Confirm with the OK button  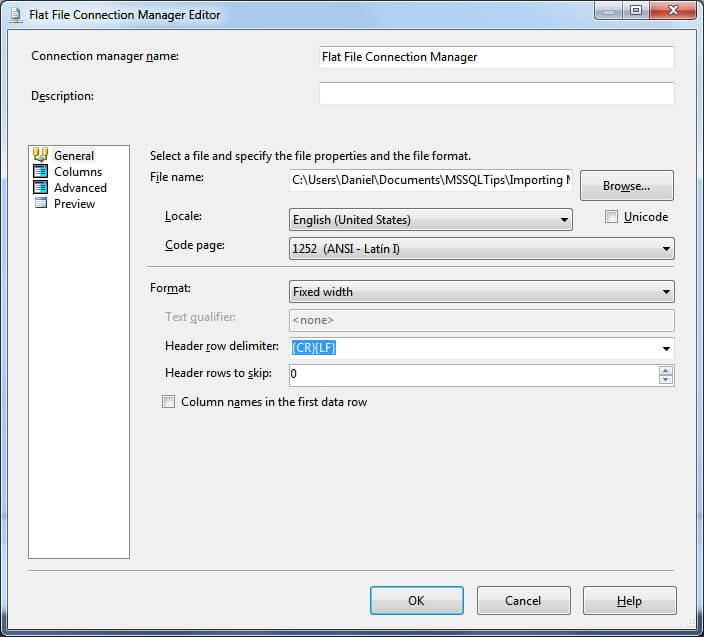(417, 600)
